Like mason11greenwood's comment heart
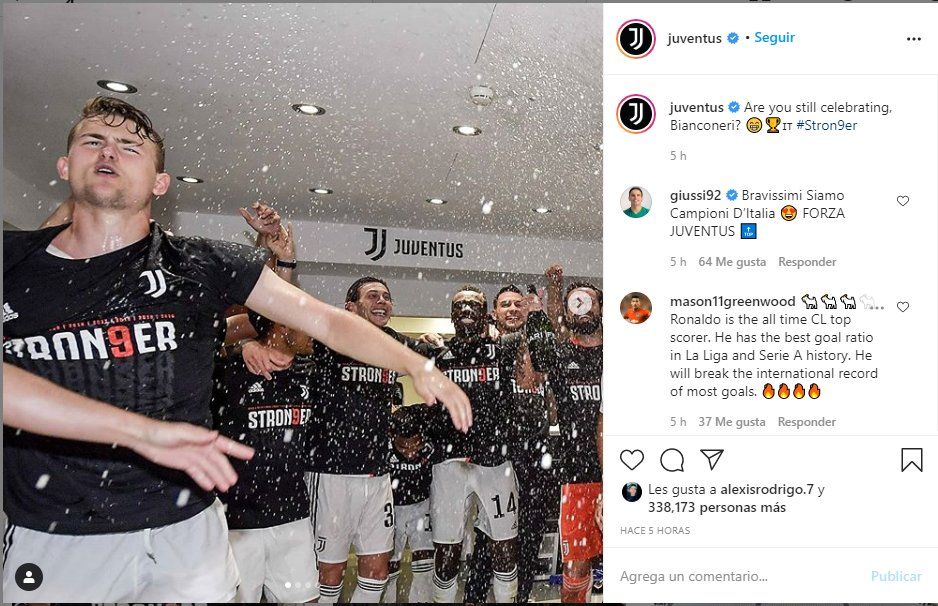The height and width of the screenshot is (606, 938). click(903, 307)
